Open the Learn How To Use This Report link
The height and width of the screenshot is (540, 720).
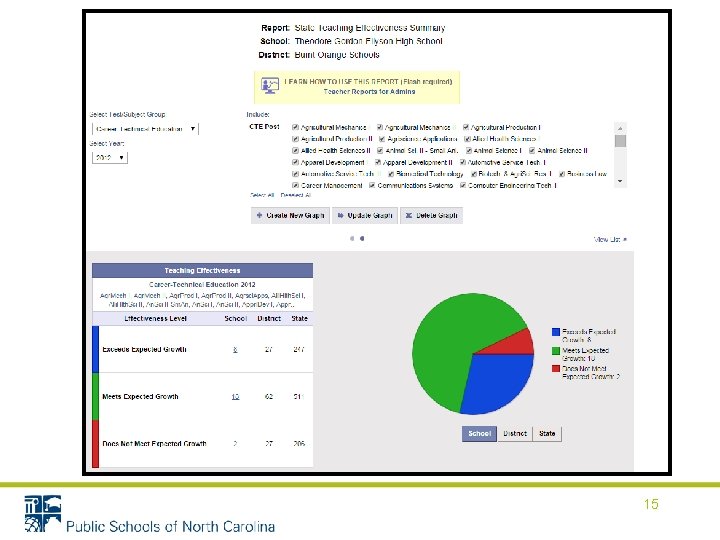pyautogui.click(x=368, y=82)
